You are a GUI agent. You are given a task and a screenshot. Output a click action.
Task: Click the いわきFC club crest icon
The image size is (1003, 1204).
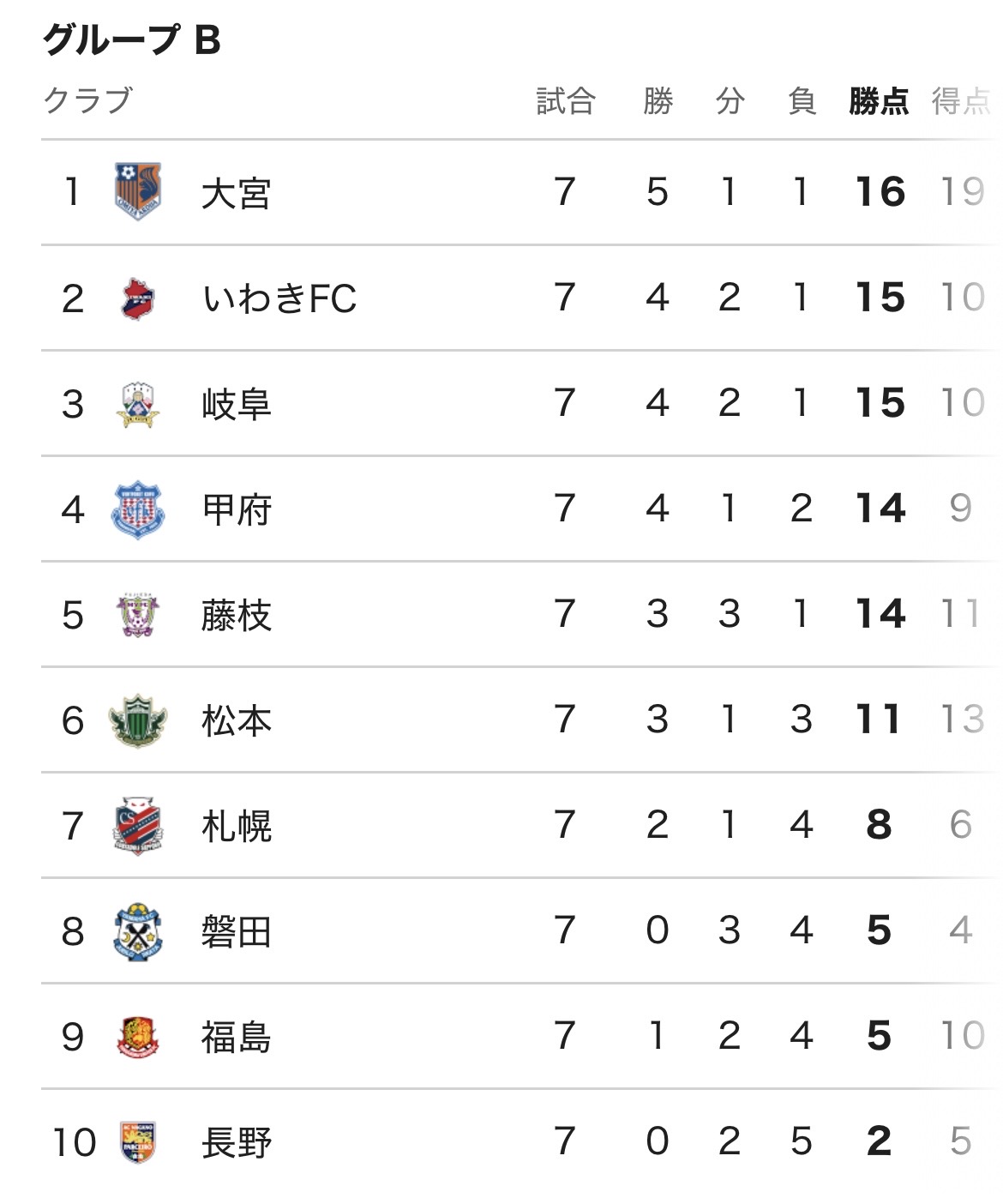tap(137, 298)
